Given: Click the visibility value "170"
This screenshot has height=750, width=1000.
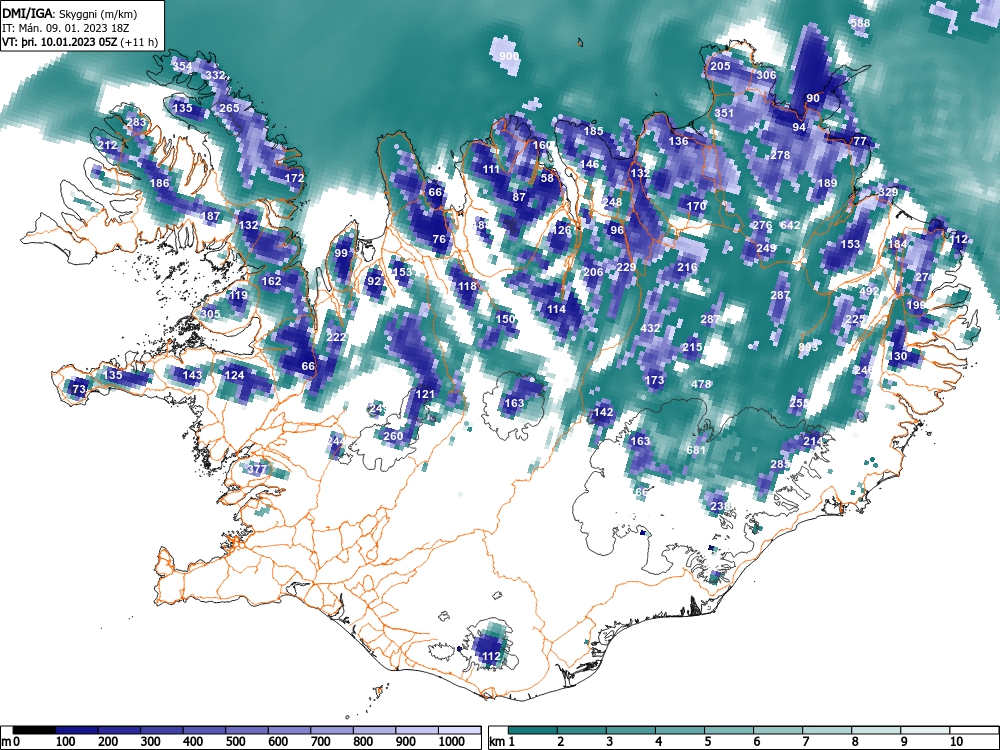Looking at the screenshot, I should click(x=696, y=206).
